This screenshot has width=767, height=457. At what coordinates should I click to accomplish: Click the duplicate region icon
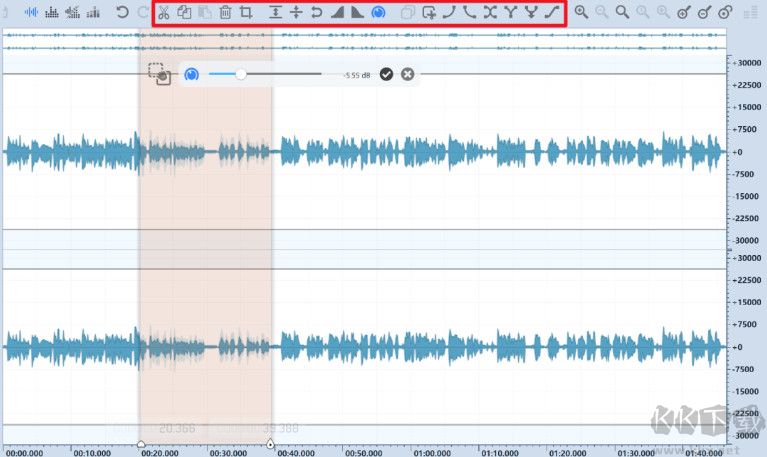[x=407, y=12]
